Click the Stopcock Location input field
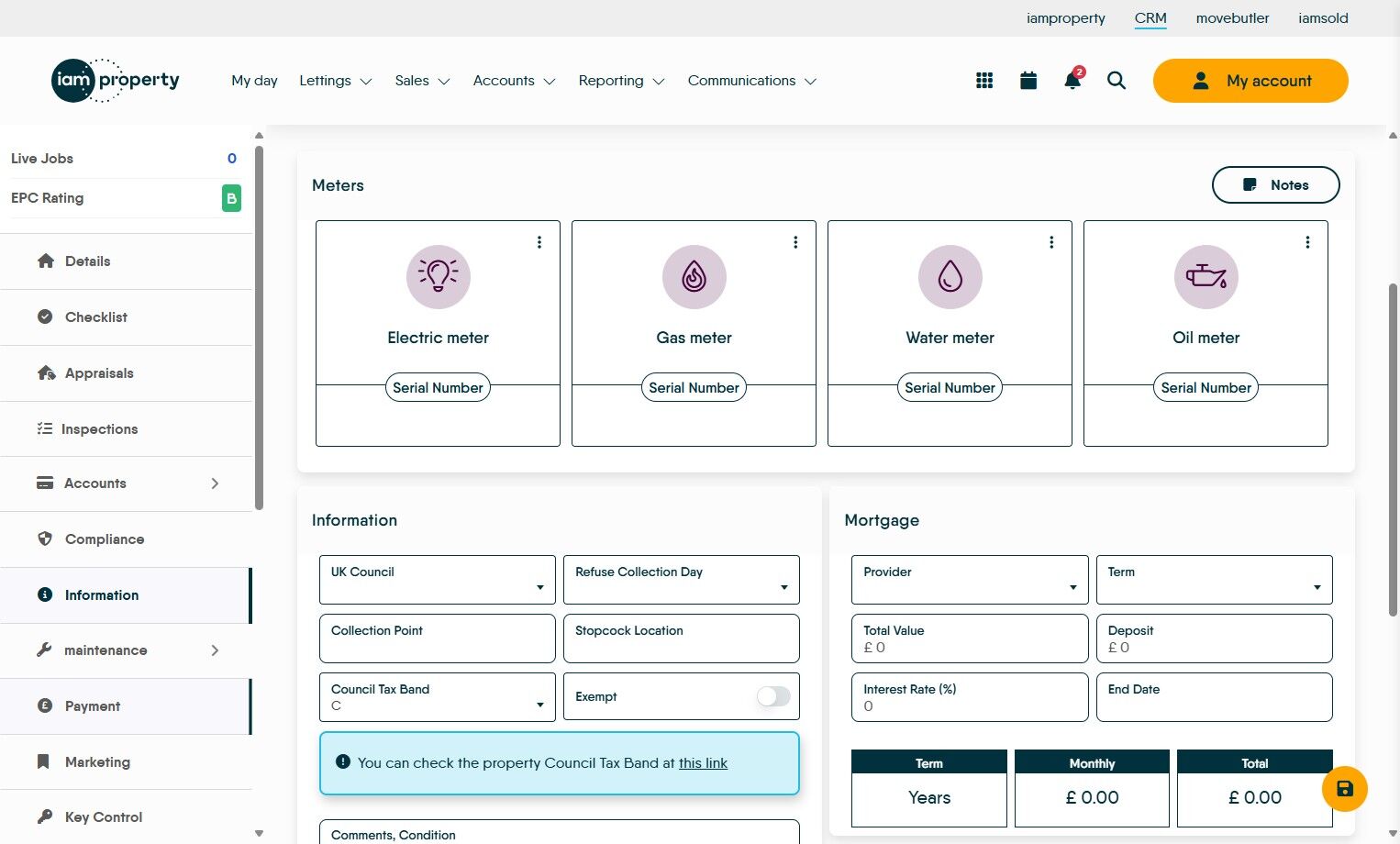 682,639
